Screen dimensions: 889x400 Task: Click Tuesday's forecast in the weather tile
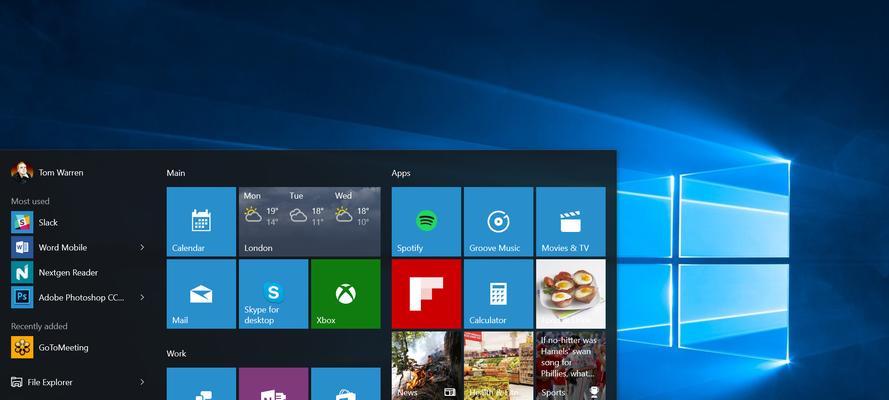pos(307,210)
